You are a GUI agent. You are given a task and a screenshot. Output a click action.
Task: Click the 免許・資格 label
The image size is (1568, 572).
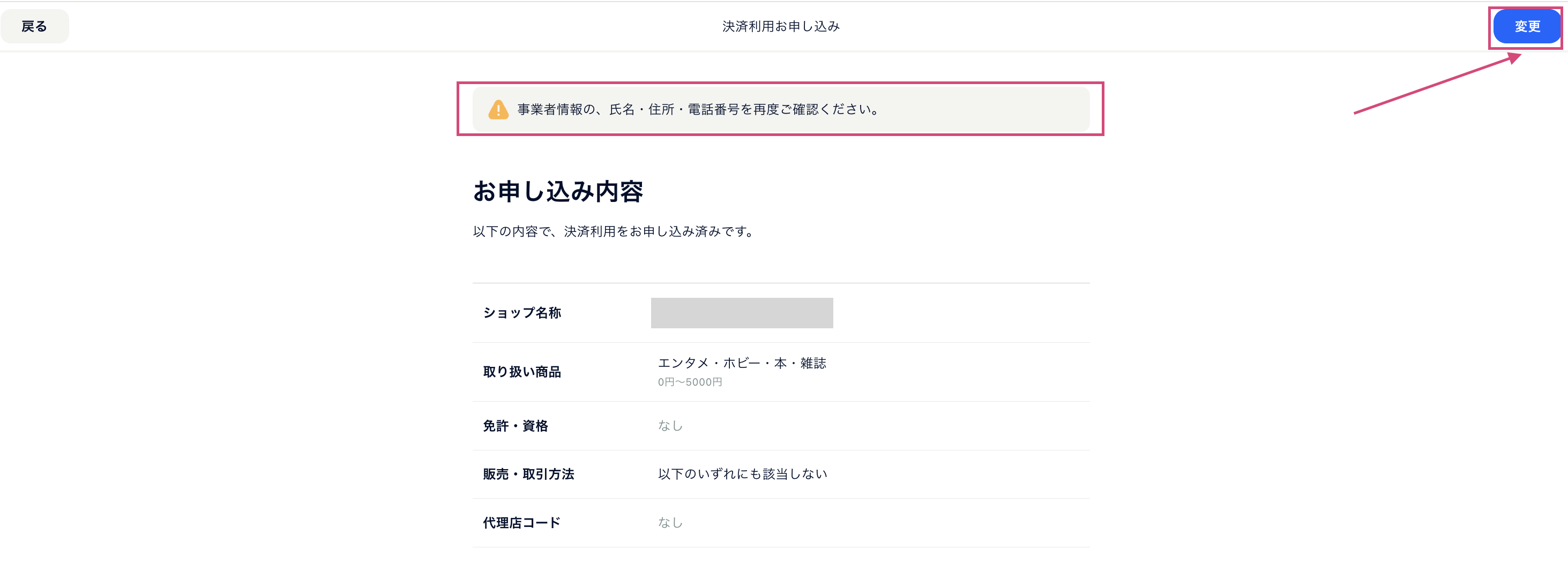click(x=516, y=426)
